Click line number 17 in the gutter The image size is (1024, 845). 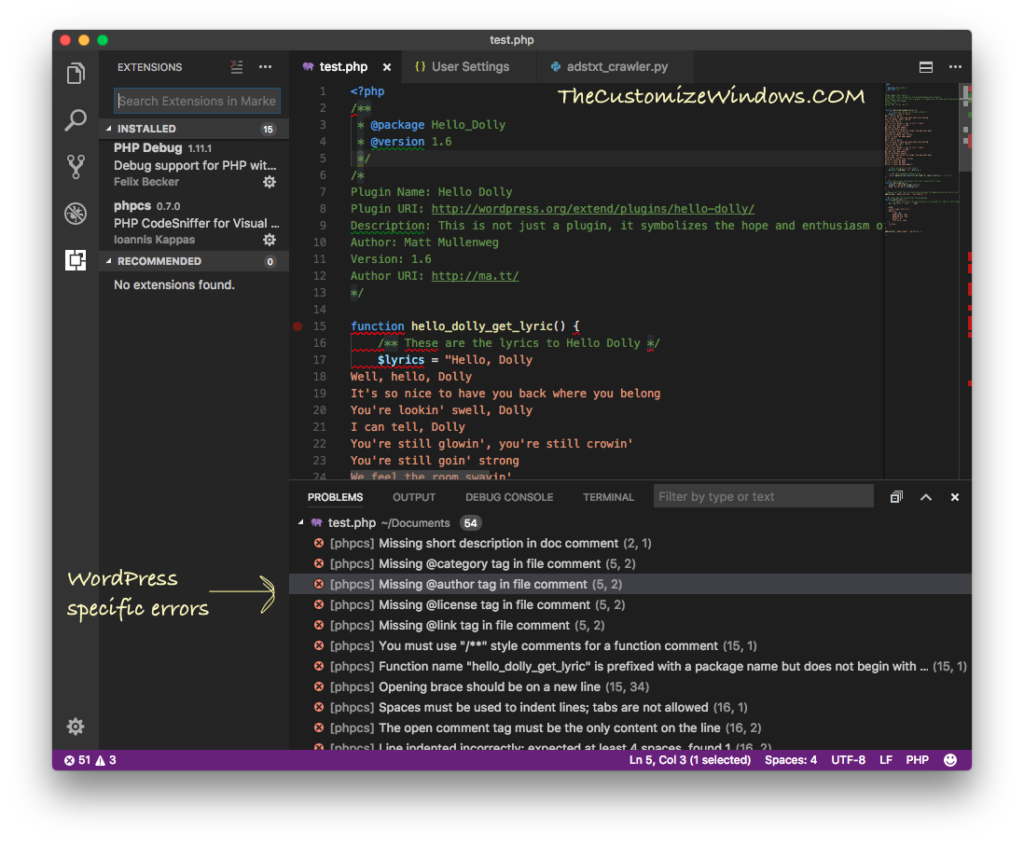tap(319, 360)
